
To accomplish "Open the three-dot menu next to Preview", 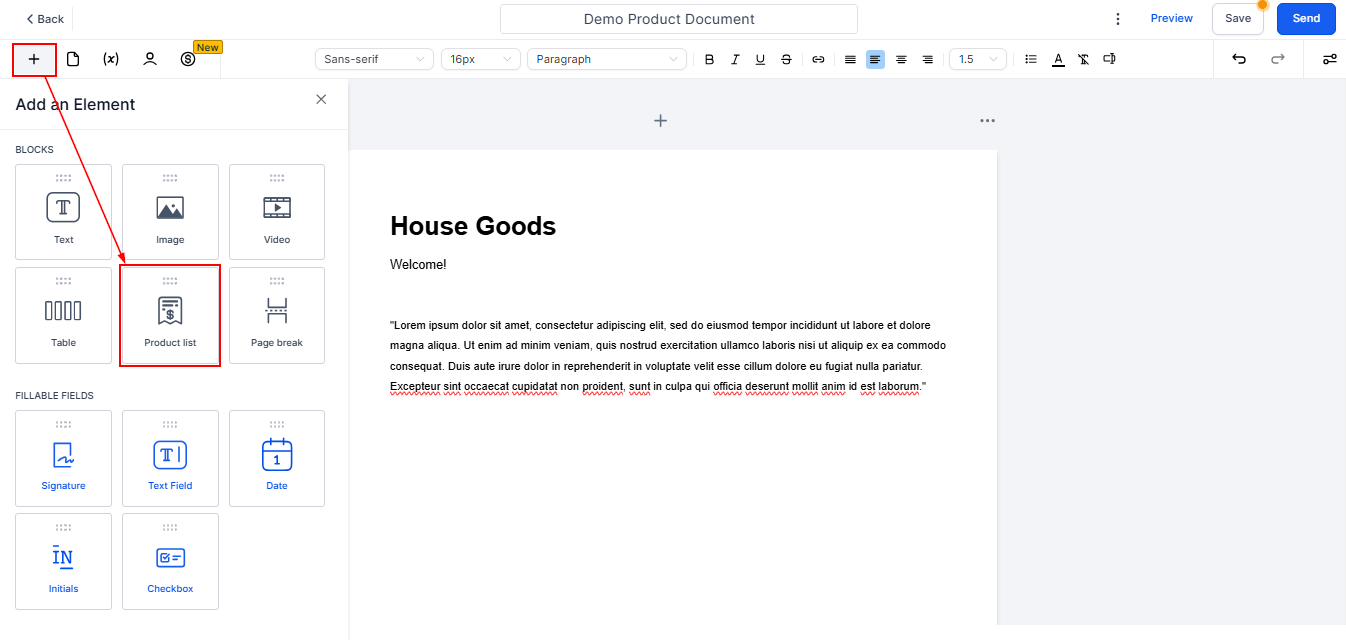I will [1118, 19].
